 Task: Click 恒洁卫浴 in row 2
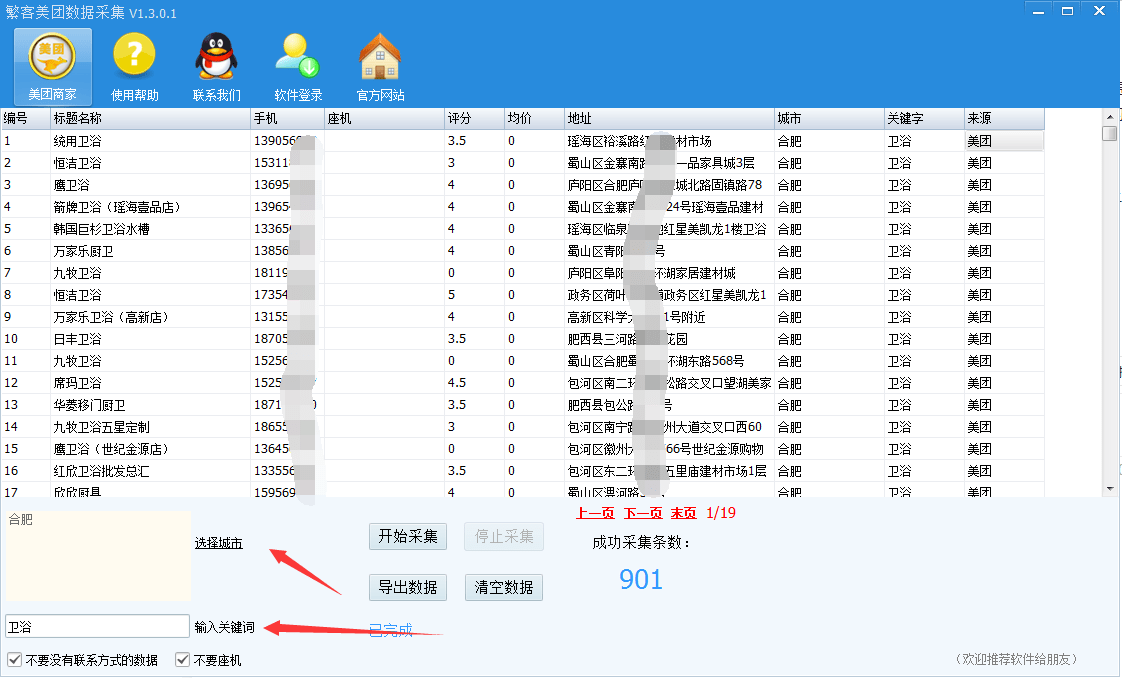click(77, 163)
